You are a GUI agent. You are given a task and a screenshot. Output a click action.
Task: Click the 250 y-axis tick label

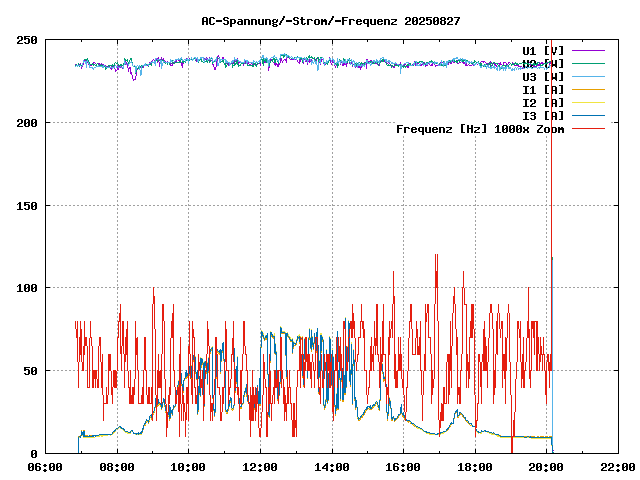tap(27, 40)
